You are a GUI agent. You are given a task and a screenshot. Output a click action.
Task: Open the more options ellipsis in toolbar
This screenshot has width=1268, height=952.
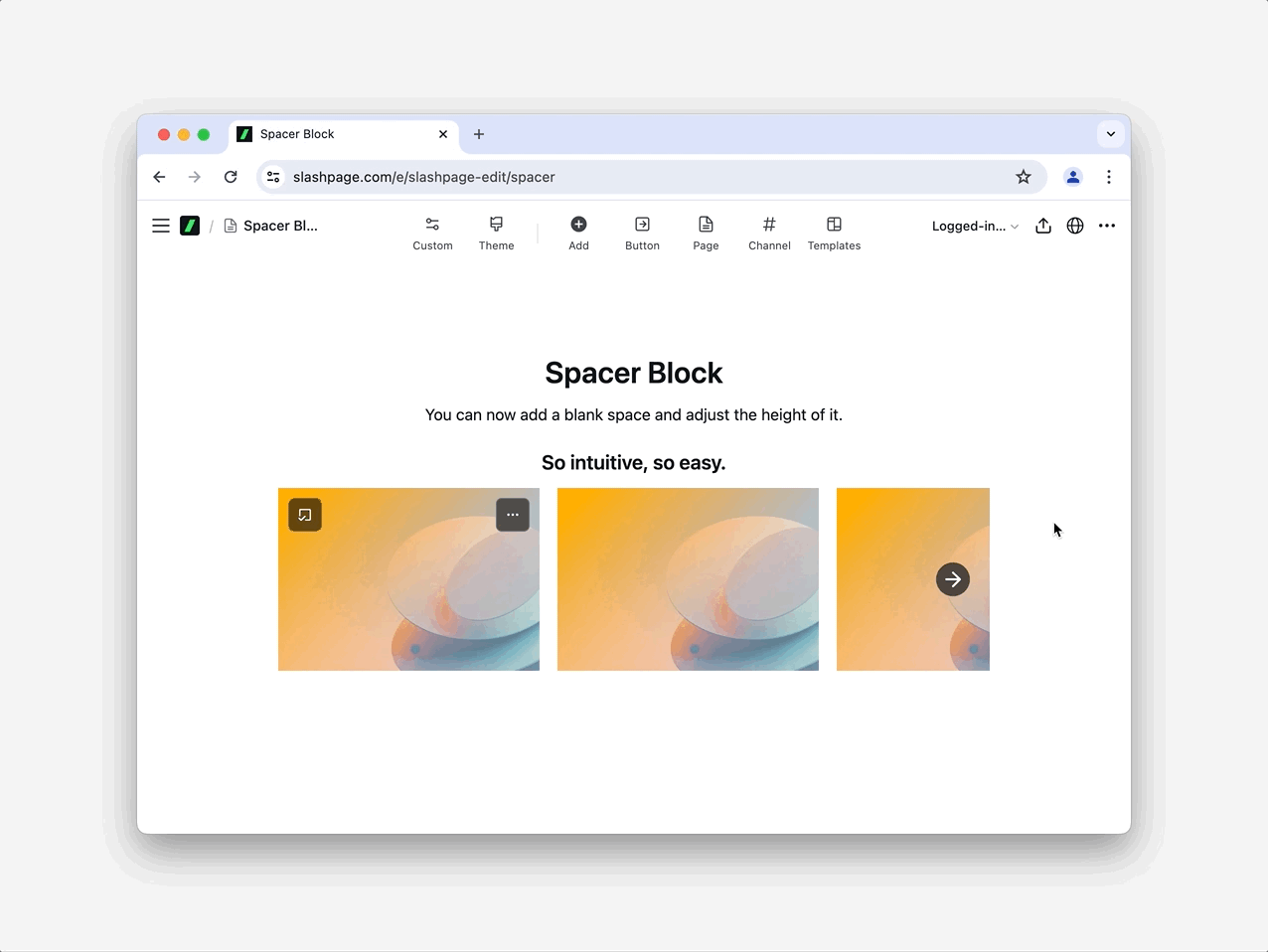[x=1107, y=226]
